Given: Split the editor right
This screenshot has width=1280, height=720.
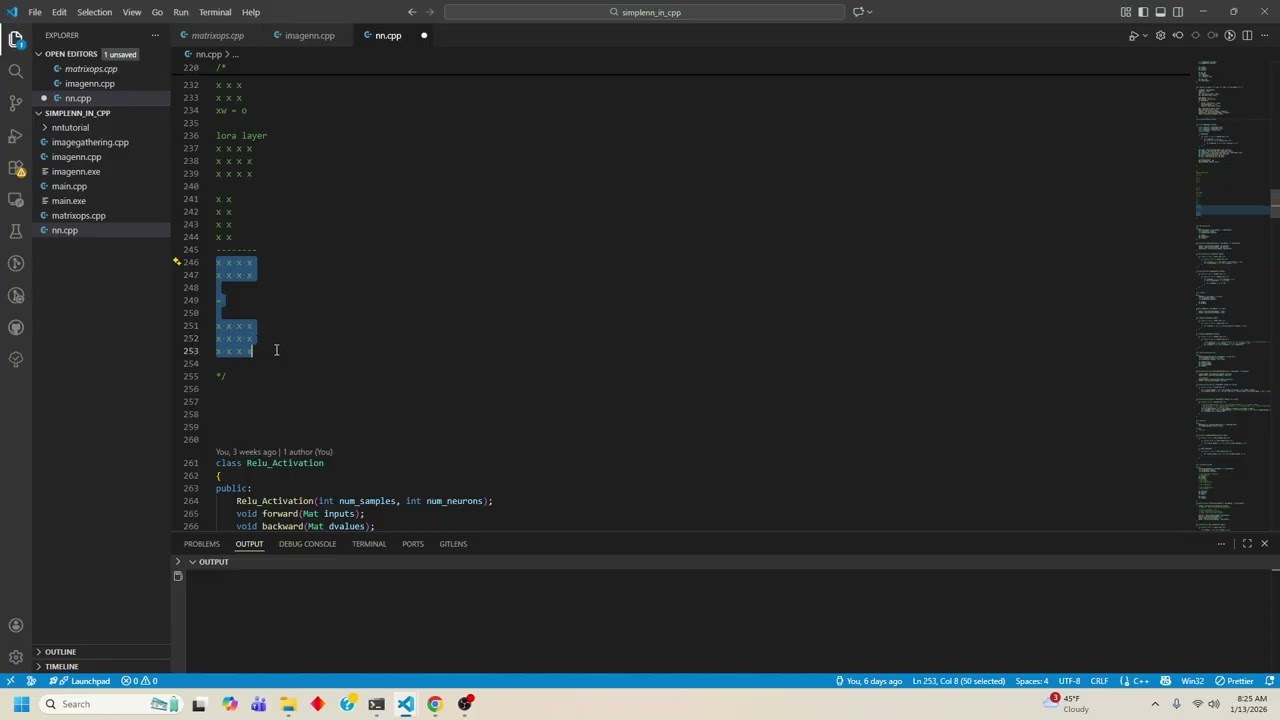Looking at the screenshot, I should [1247, 35].
